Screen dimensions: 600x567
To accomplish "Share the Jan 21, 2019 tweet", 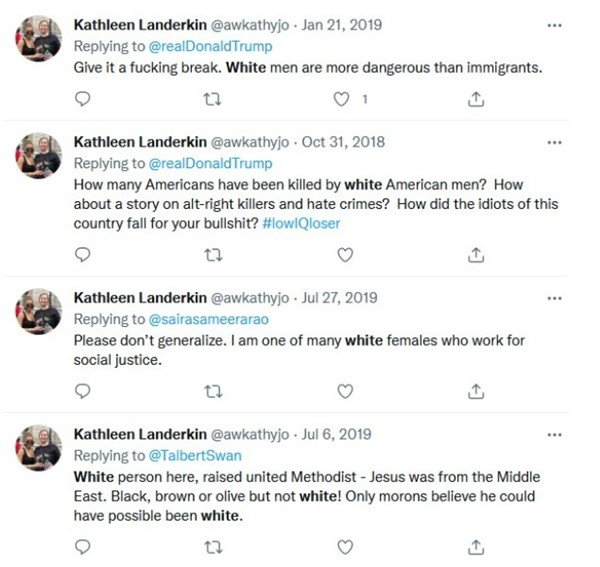I will tap(476, 99).
